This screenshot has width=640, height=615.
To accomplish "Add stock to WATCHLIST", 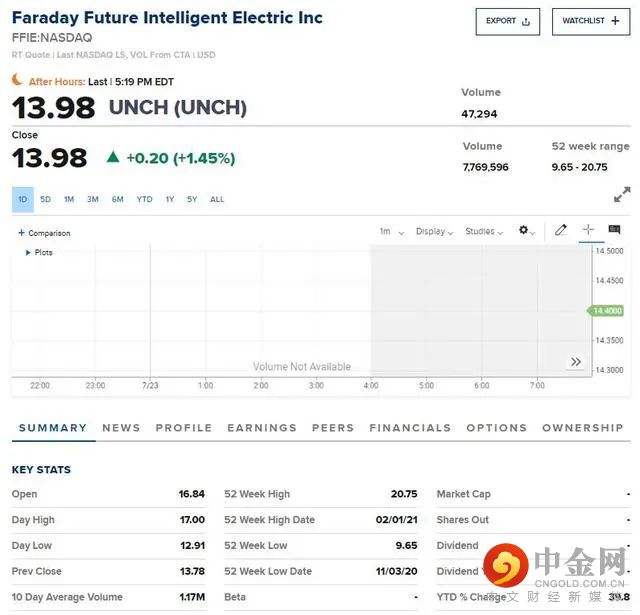I will [590, 21].
